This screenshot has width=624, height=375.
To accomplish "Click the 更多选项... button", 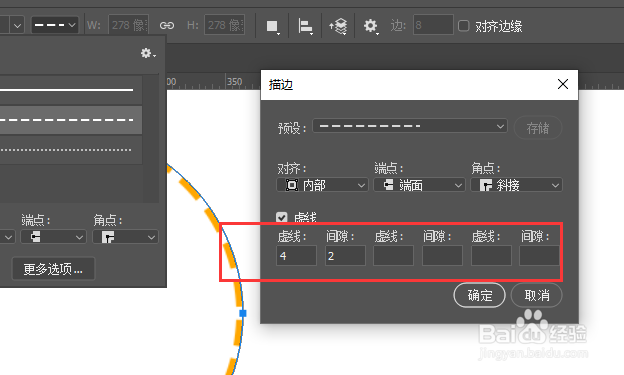I will coord(53,269).
